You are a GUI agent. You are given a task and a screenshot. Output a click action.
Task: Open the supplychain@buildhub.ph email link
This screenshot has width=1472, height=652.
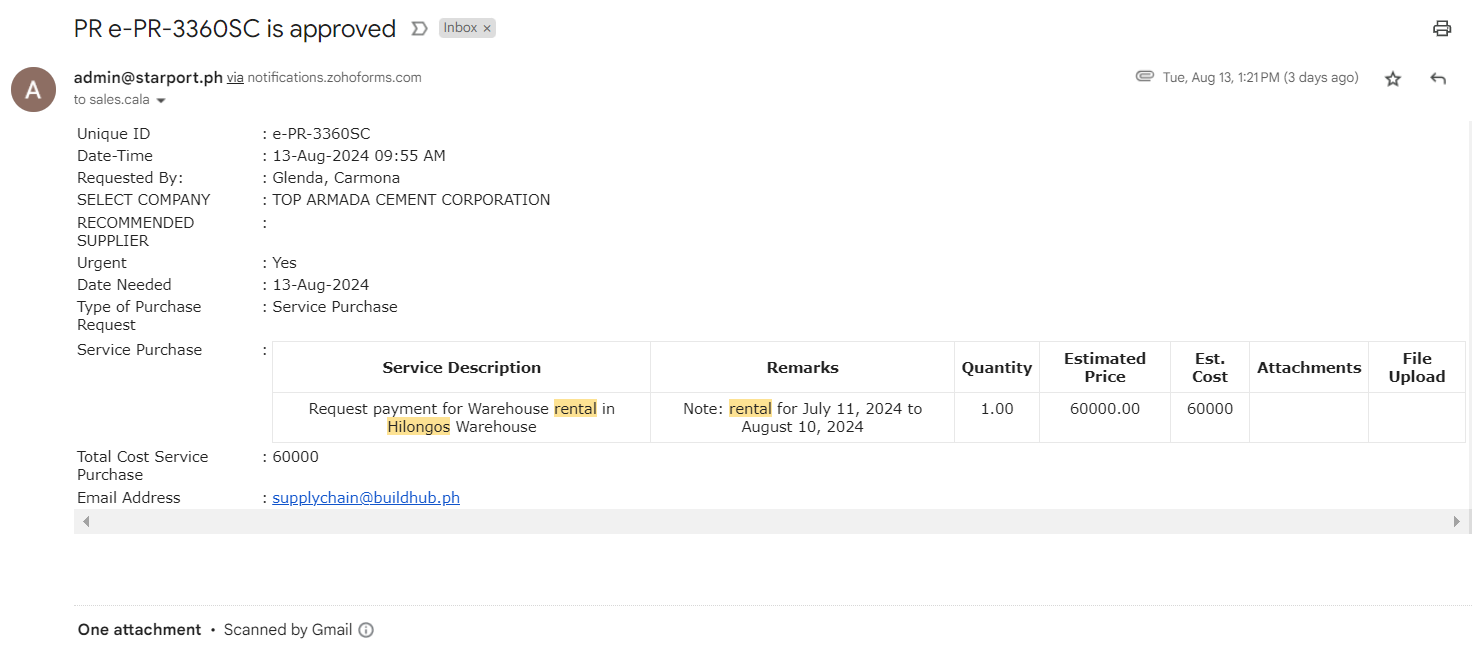pos(366,497)
